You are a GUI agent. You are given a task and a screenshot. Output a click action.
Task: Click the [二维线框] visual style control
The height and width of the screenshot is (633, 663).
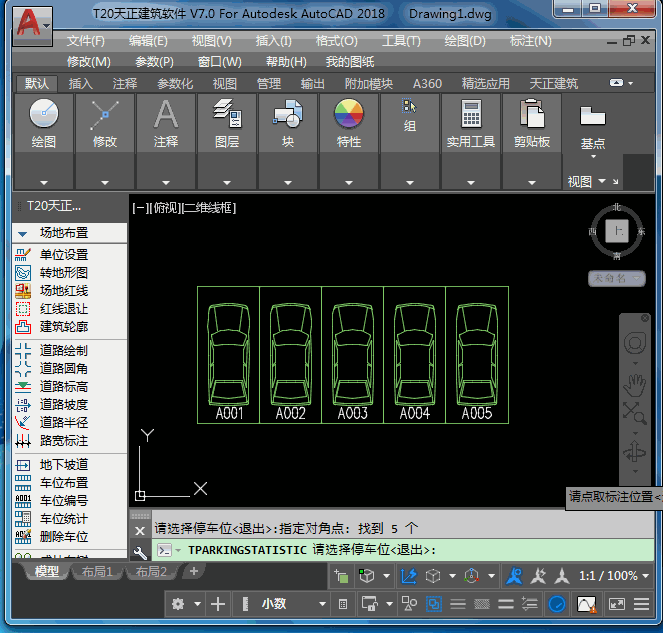click(208, 208)
